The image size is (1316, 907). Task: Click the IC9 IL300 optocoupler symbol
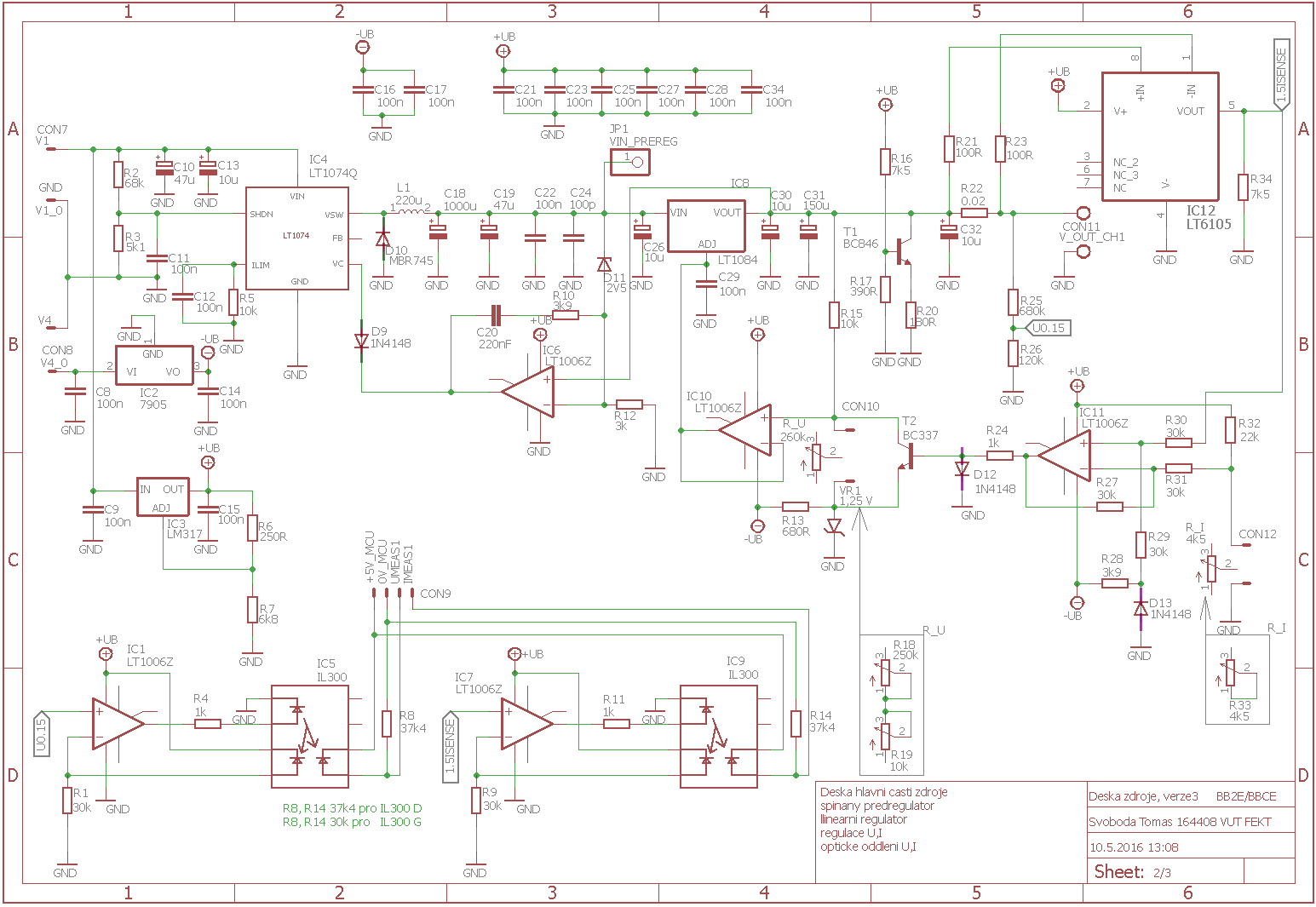coord(718,736)
